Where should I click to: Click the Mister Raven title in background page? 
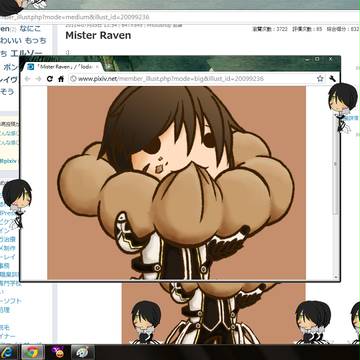tap(98, 35)
